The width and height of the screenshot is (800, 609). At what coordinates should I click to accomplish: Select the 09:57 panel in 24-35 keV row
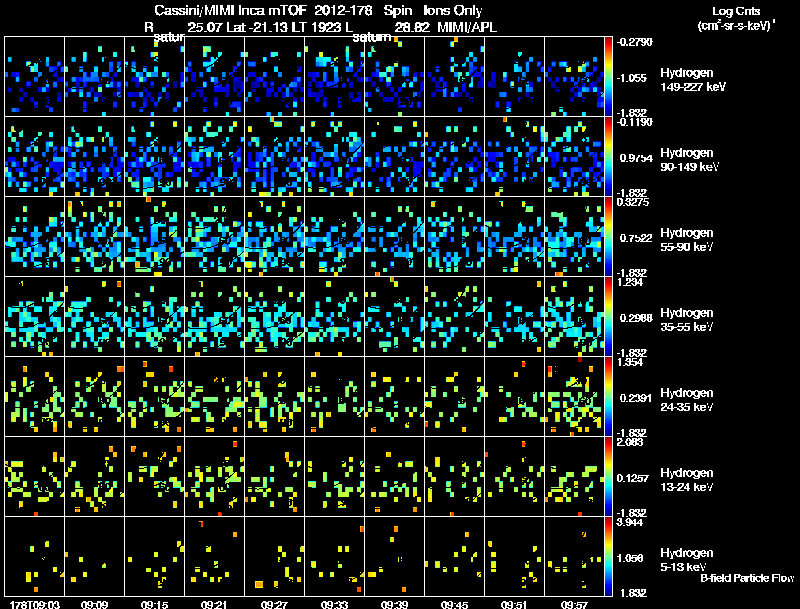pos(574,396)
